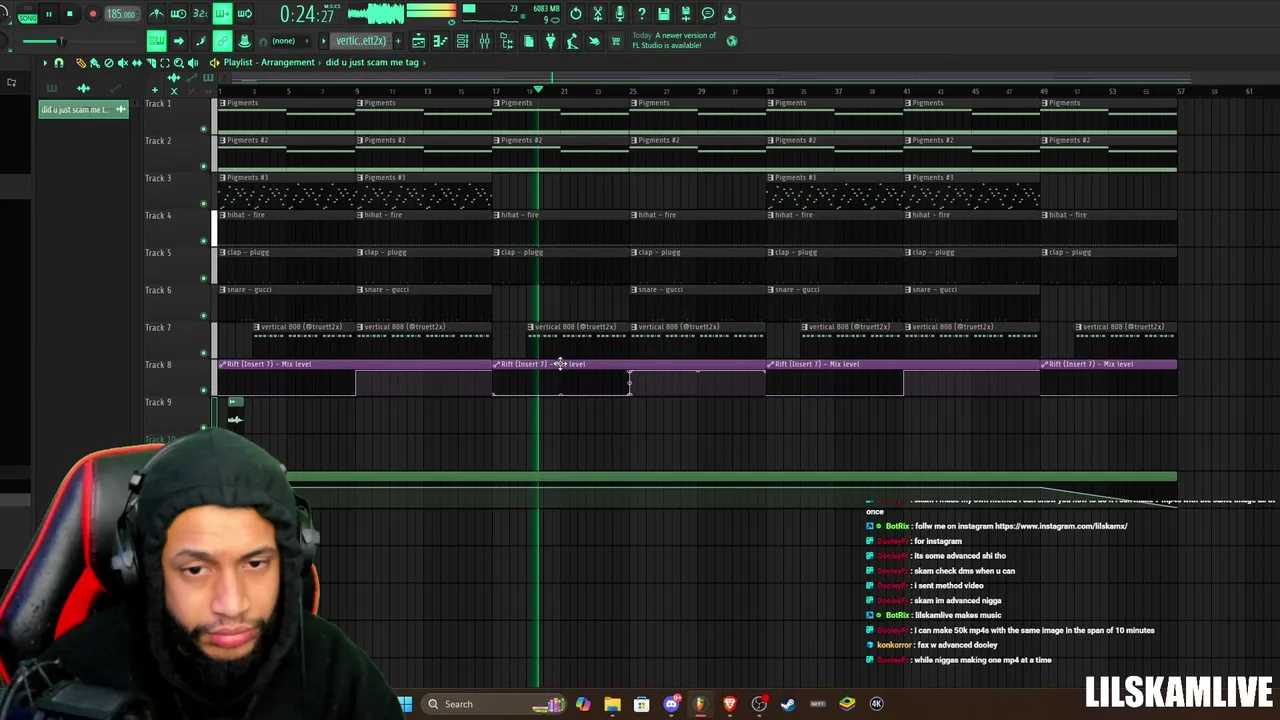Pause playback in the transport bar
The height and width of the screenshot is (720, 1280).
(x=48, y=14)
